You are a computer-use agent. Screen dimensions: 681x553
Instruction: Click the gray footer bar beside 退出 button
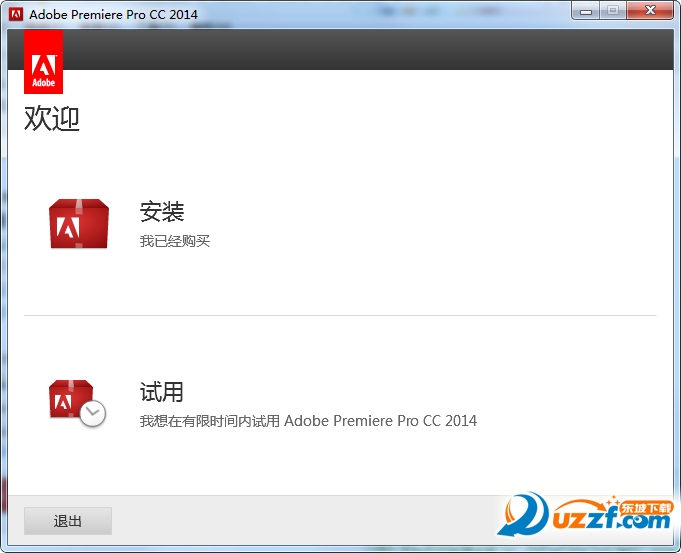tap(300, 521)
